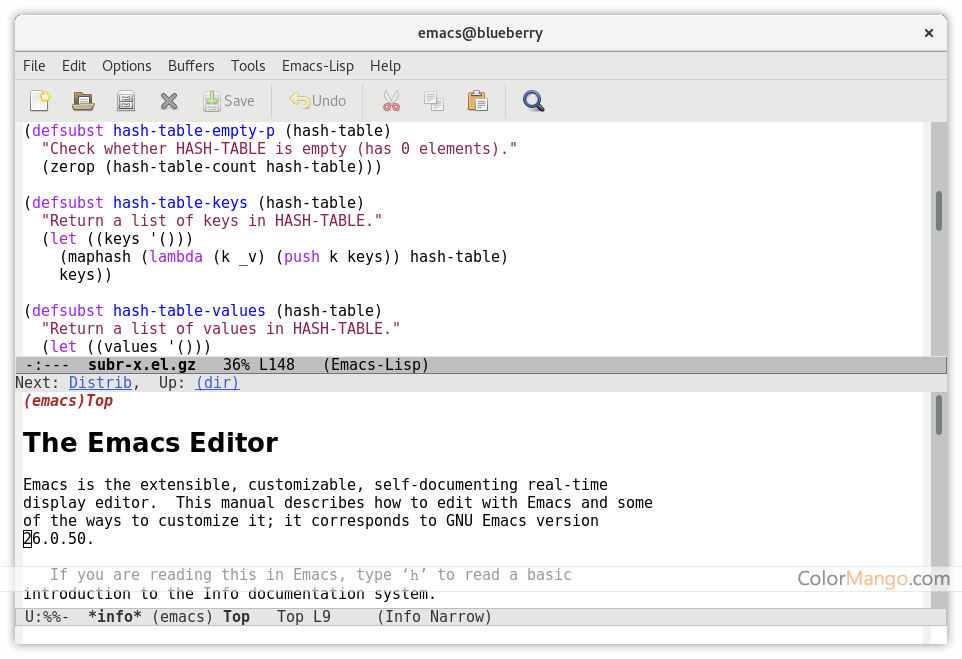The image size is (962, 659).
Task: Go up to the (dir) node
Action: click(217, 383)
